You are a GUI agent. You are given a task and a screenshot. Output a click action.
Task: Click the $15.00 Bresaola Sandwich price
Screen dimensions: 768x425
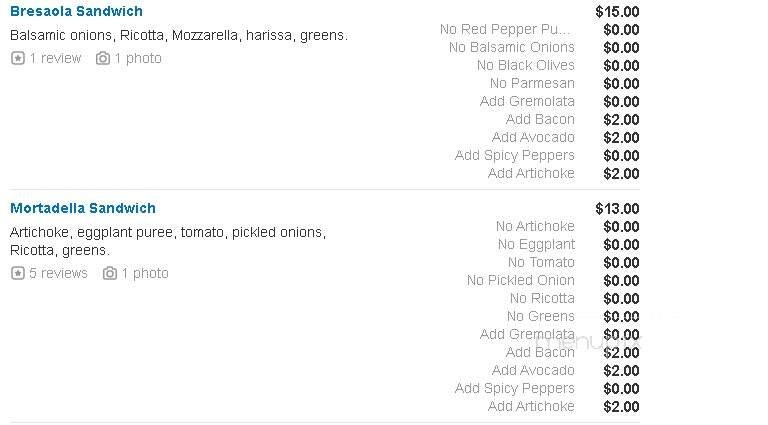pyautogui.click(x=617, y=11)
